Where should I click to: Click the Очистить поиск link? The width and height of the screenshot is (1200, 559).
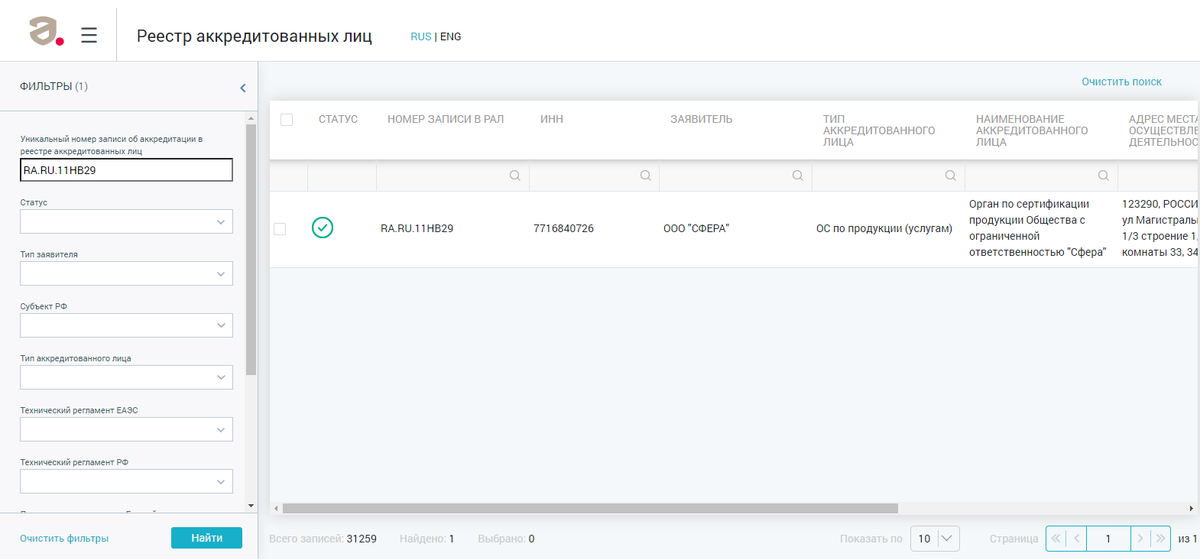[x=1121, y=82]
